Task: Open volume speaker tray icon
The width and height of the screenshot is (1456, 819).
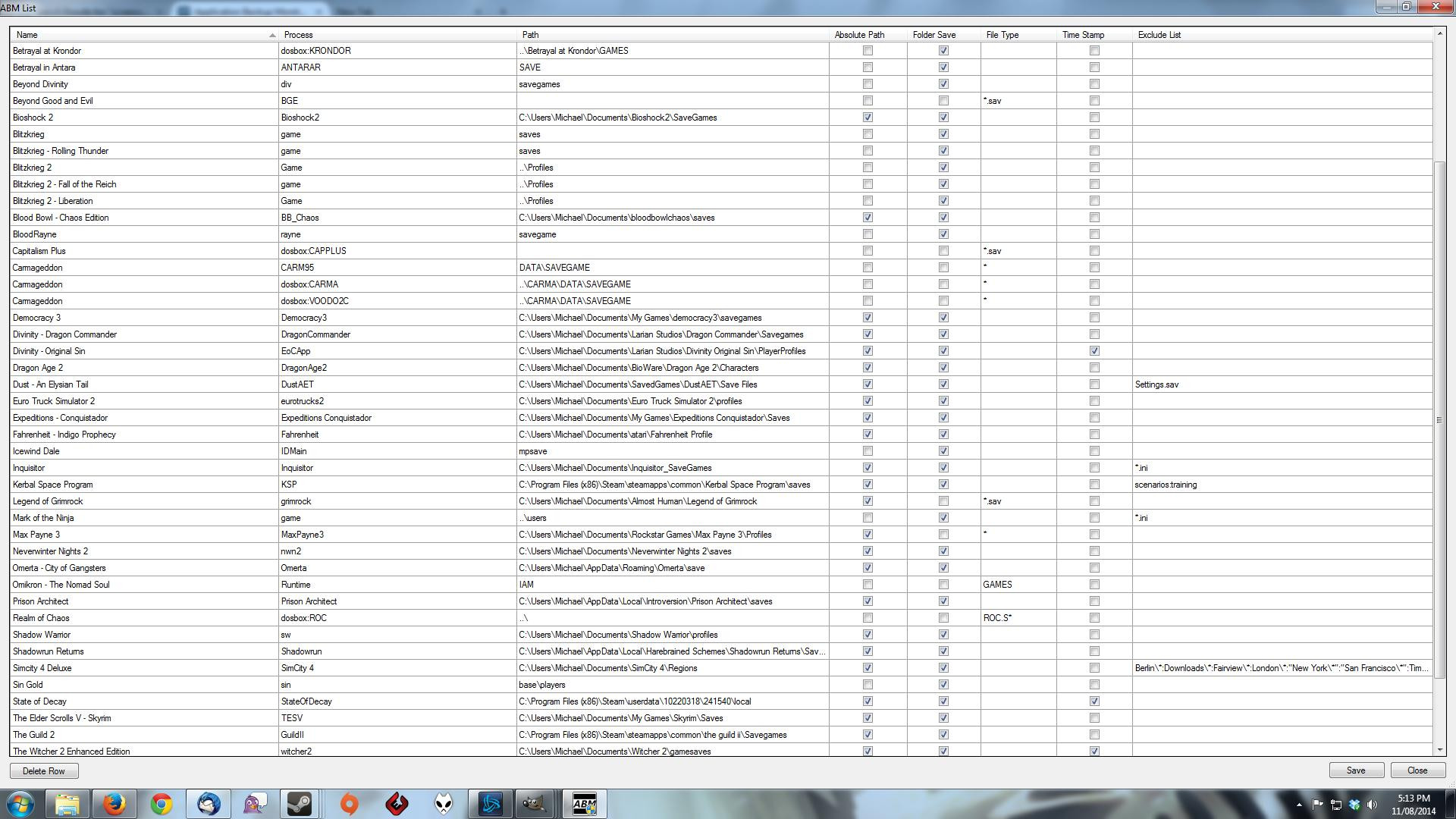Action: pos(1373,805)
